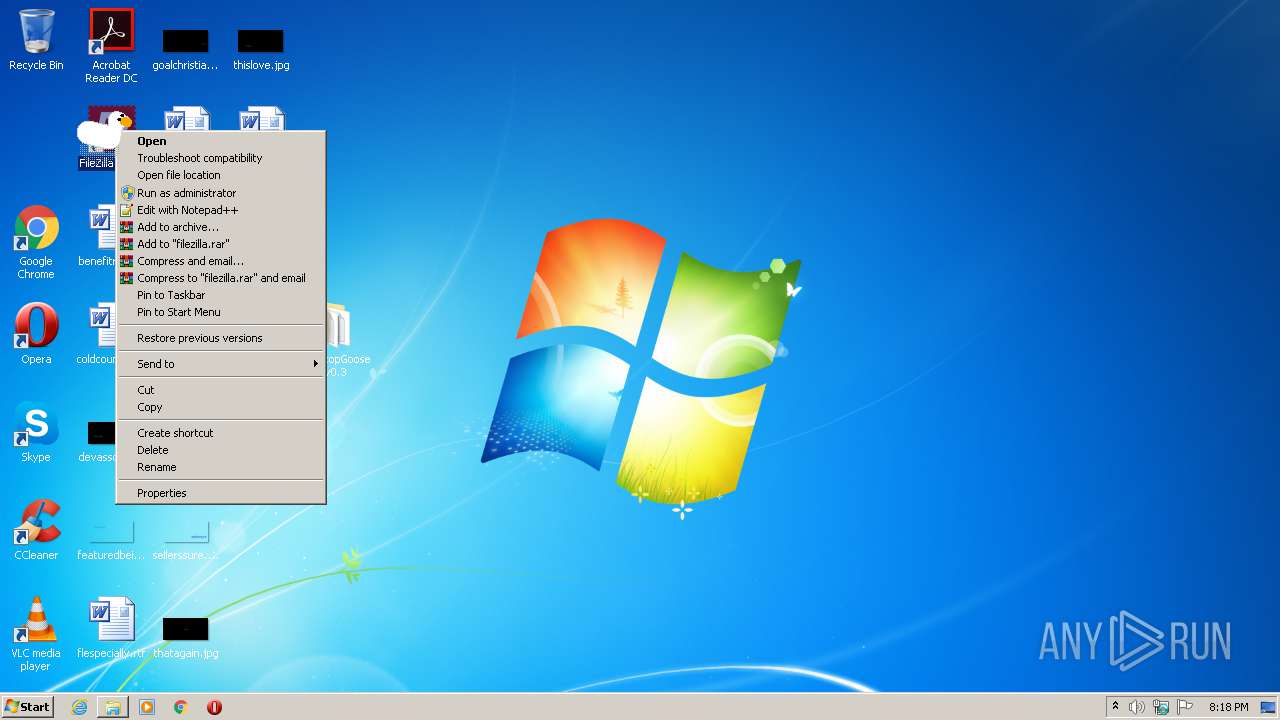The image size is (1280, 720).
Task: Choose Pin to Taskbar
Action: click(221, 295)
